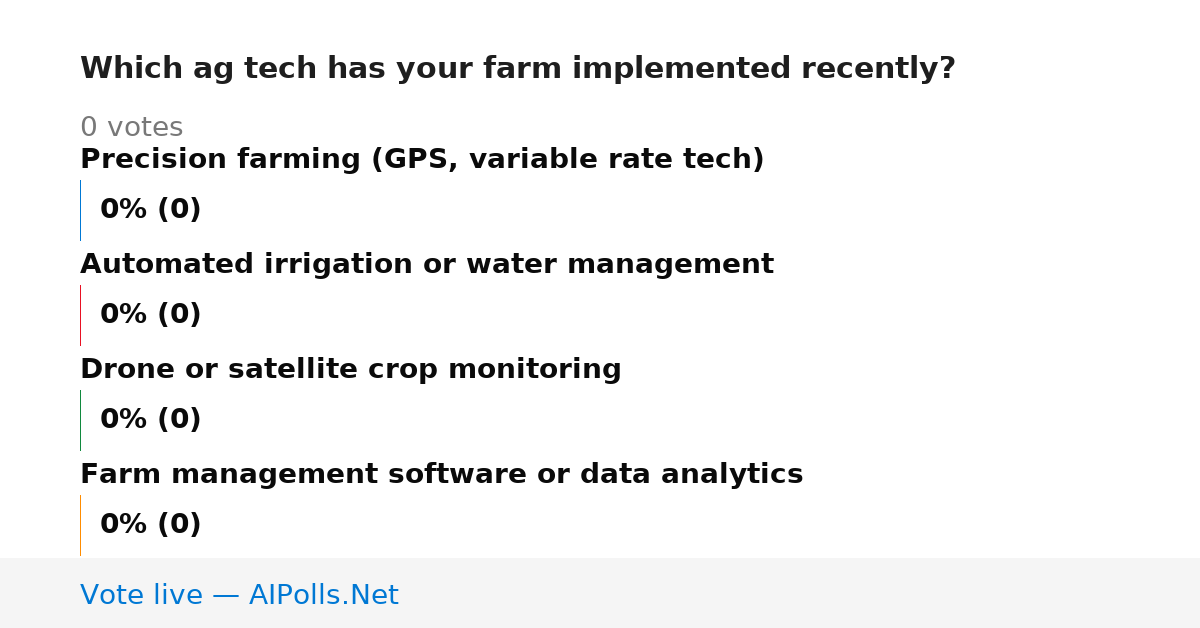Choose Farm management software or data analytics
1200x628 pixels.
pyautogui.click(x=441, y=475)
